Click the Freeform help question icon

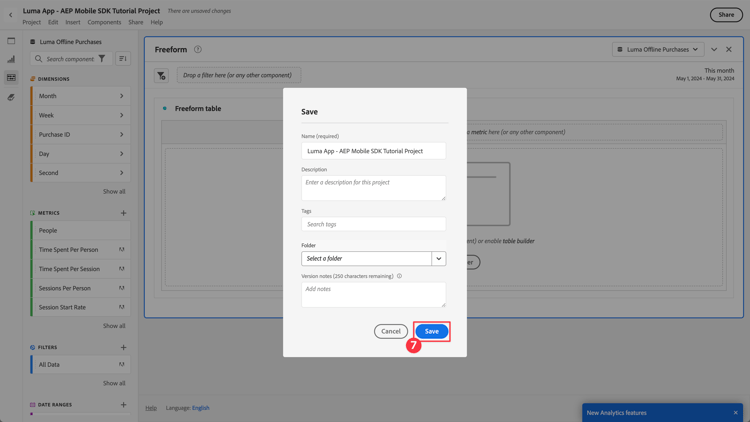(x=198, y=49)
